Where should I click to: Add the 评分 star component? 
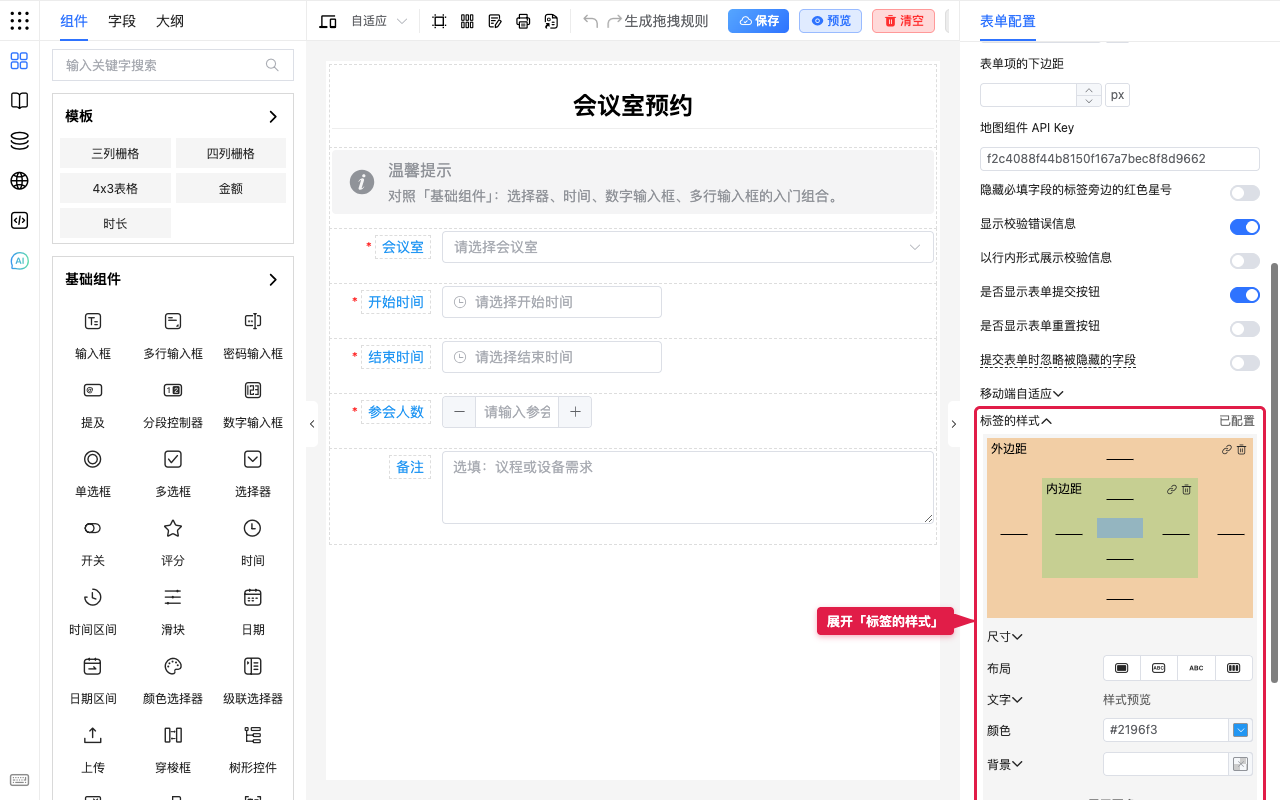click(173, 540)
